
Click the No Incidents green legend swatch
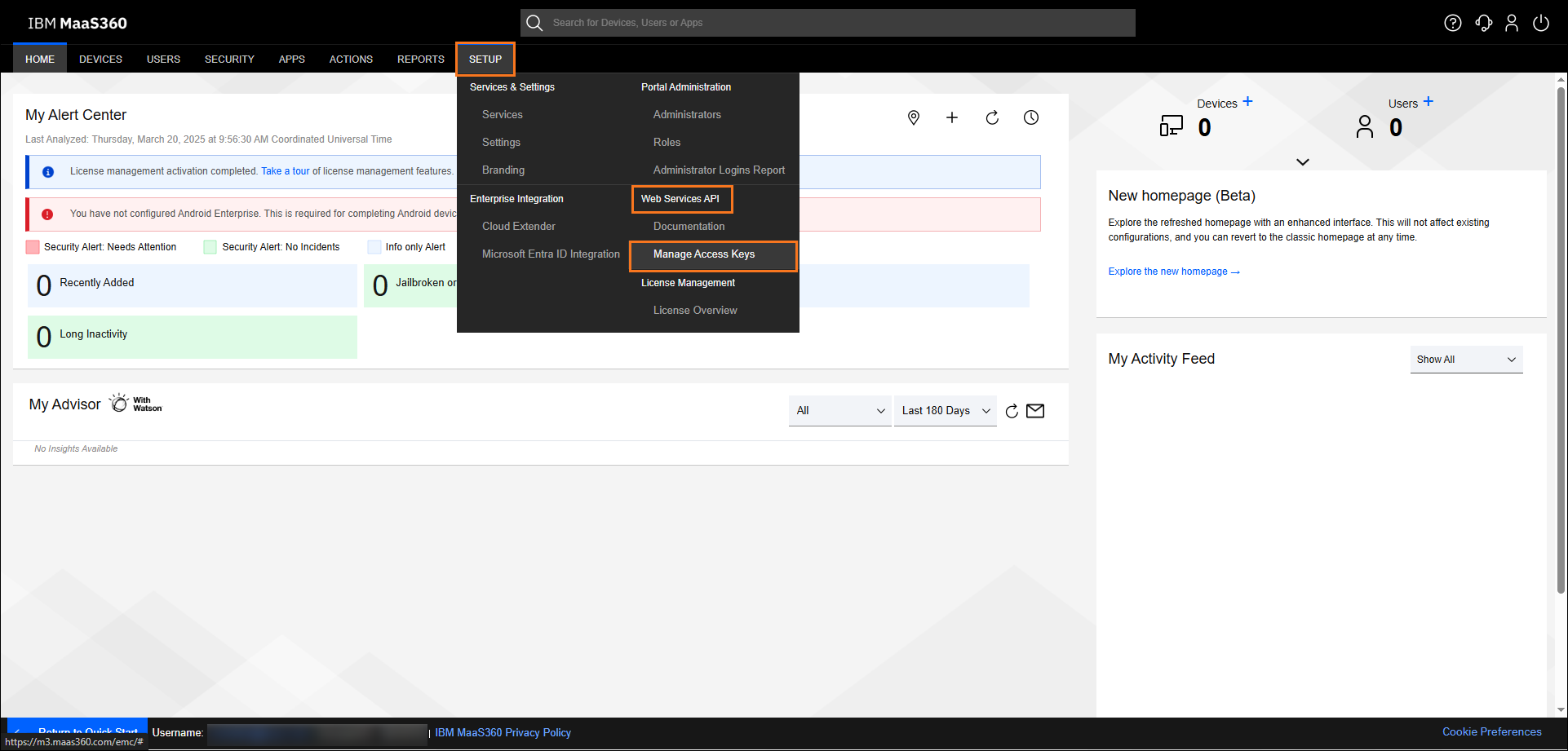point(210,247)
